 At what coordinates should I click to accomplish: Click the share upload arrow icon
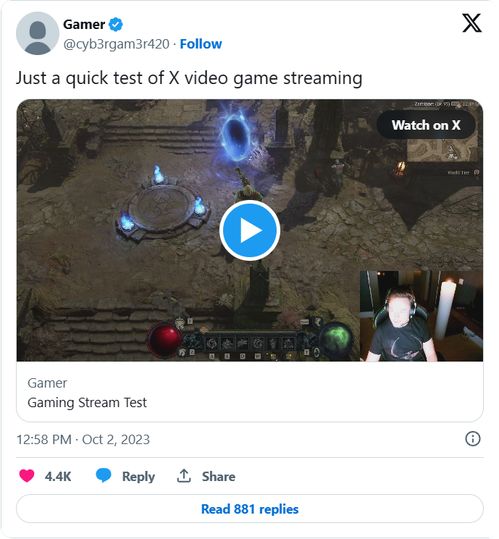coord(184,476)
